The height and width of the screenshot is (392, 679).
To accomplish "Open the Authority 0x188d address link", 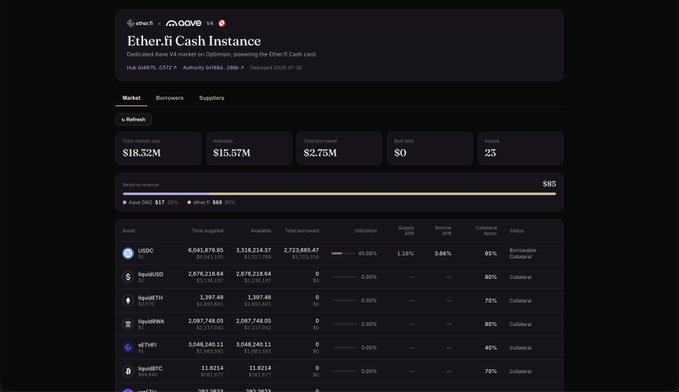I will click(x=213, y=68).
